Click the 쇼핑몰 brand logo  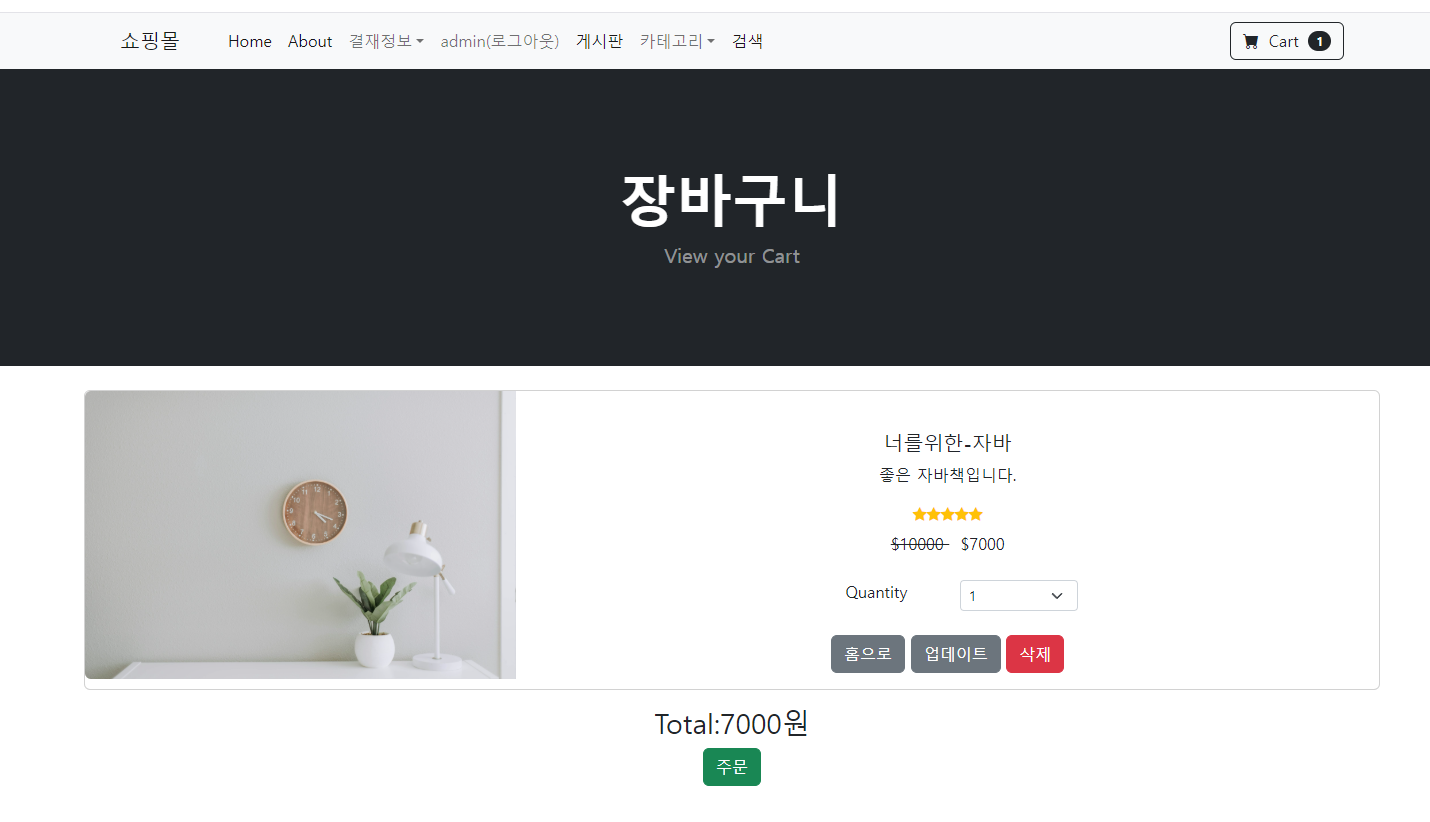(150, 41)
